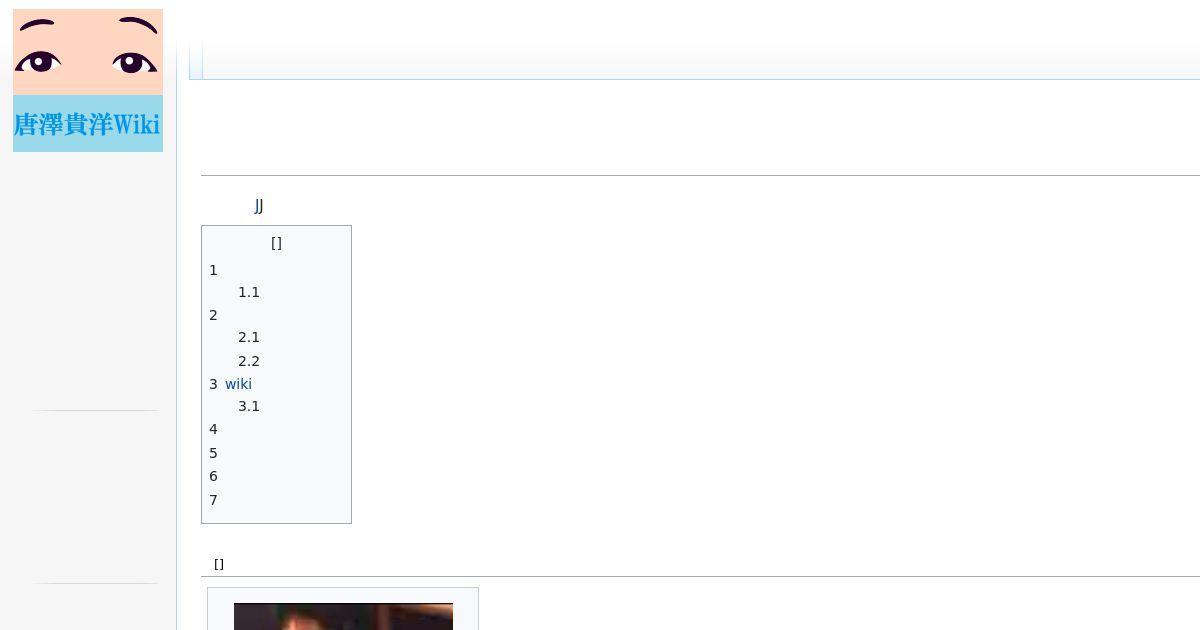Jump to contents subsection 3.1
Viewport: 1200px width, 630px height.
pyautogui.click(x=249, y=406)
